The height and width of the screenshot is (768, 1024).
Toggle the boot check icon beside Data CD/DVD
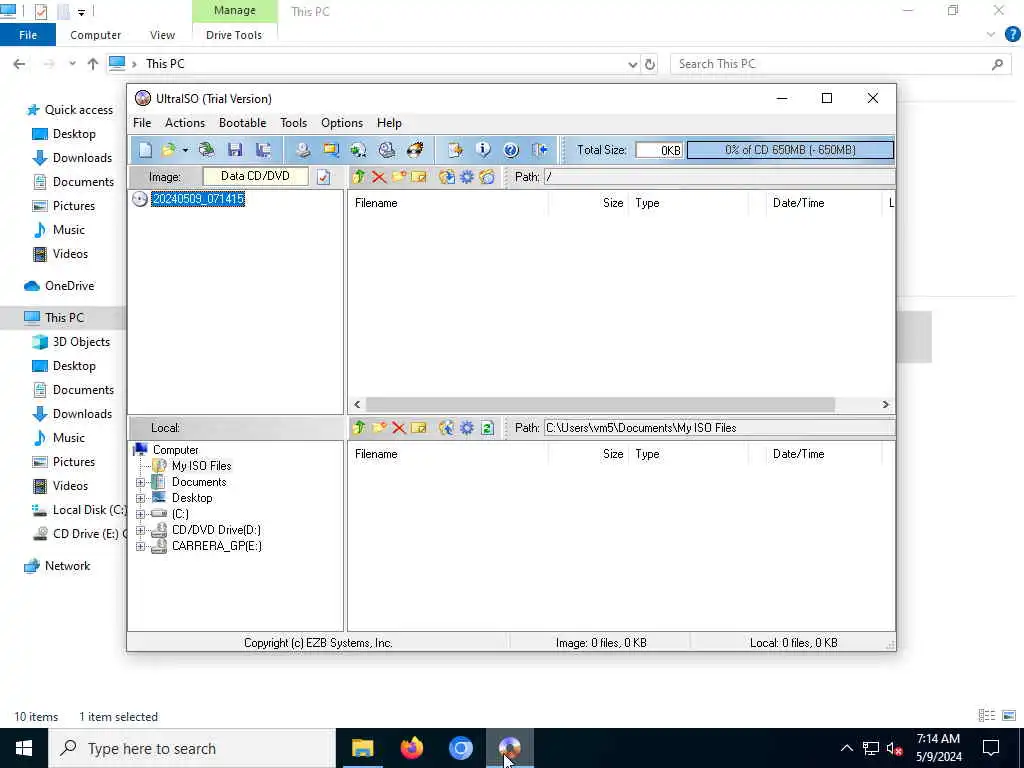[x=323, y=177]
